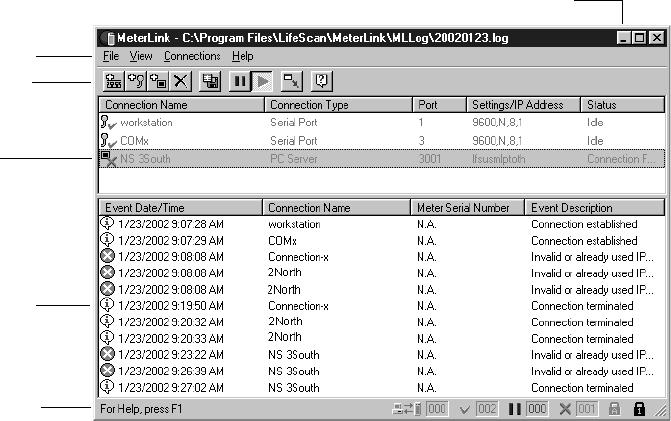Click info icon on 9:27:02 AM event
671x421 pixels.
point(107,387)
